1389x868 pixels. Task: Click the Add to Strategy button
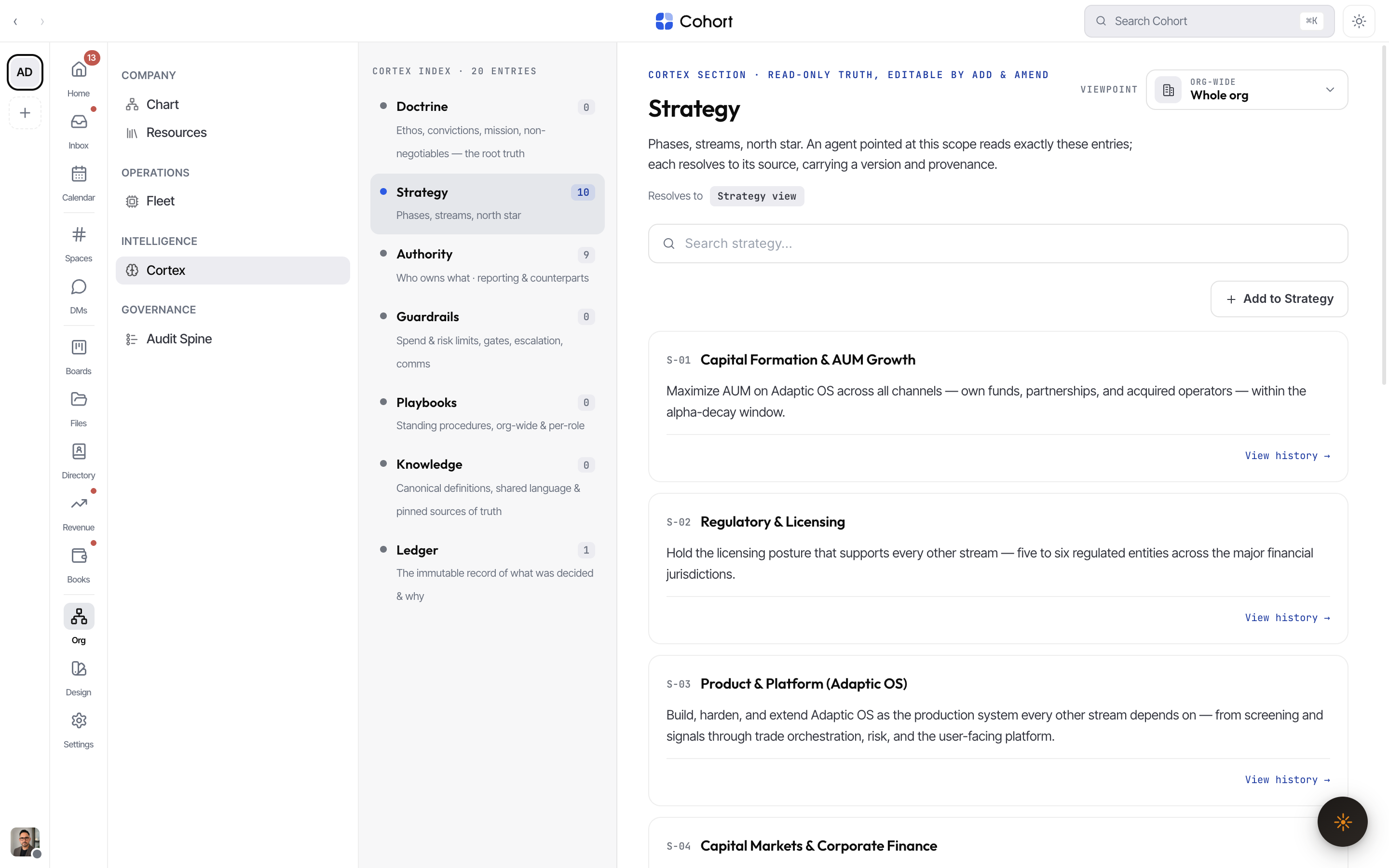[x=1279, y=299]
